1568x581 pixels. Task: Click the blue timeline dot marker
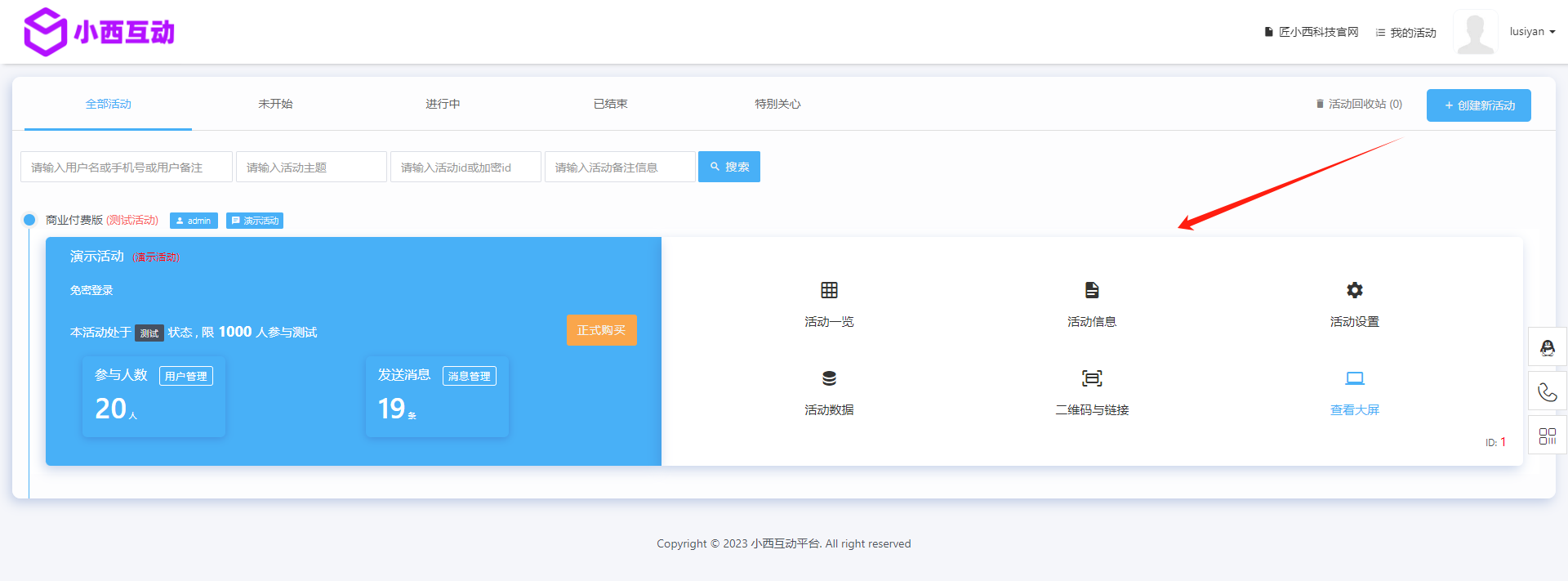(29, 220)
